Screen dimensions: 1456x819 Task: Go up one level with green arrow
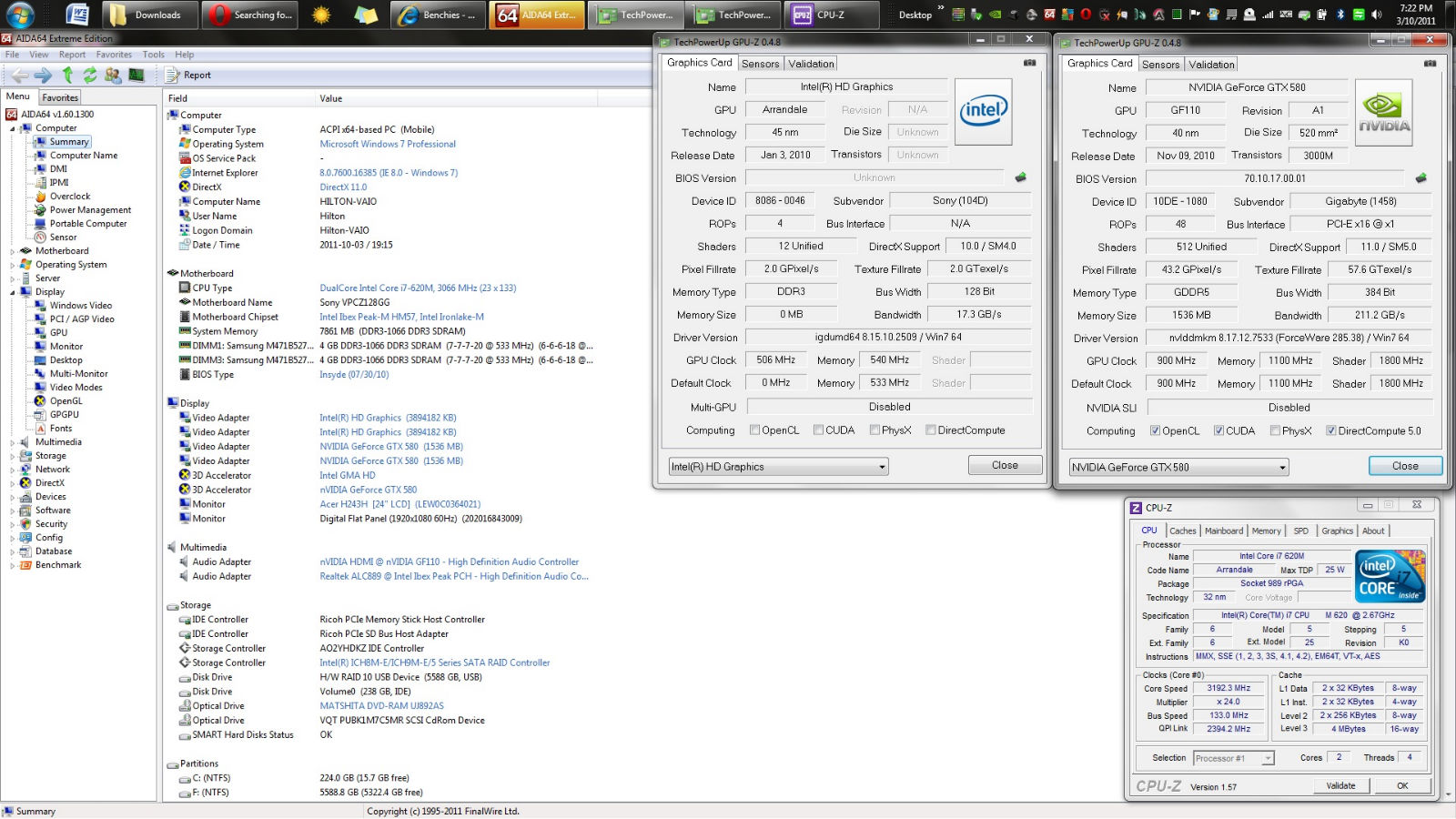[67, 76]
